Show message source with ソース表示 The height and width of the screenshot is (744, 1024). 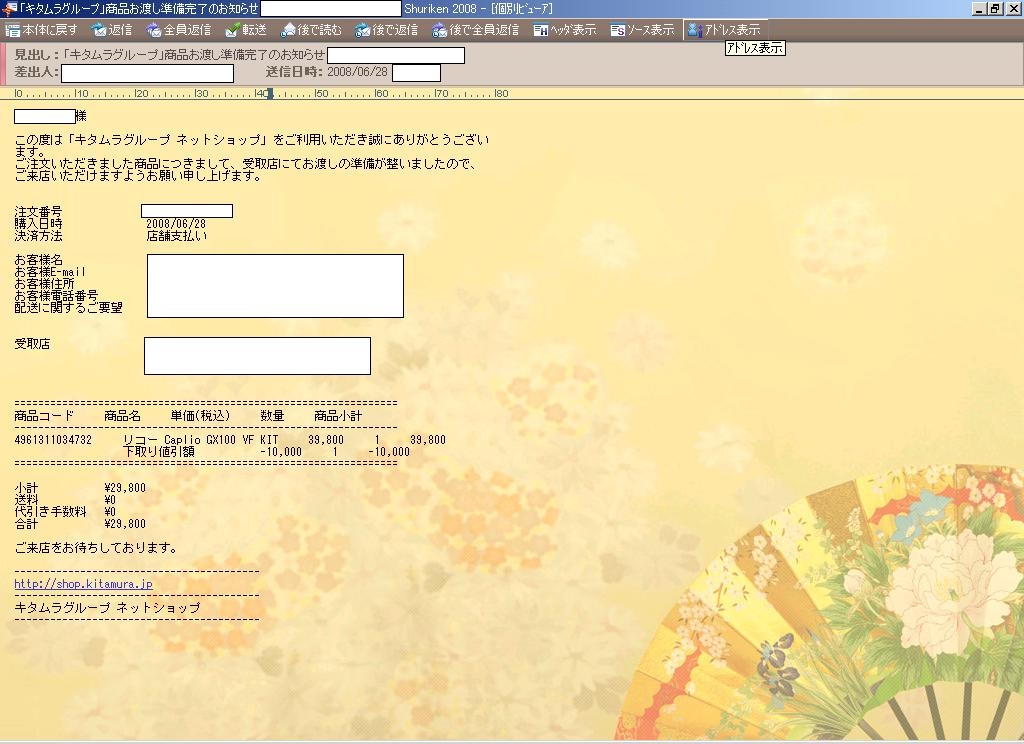[x=642, y=30]
